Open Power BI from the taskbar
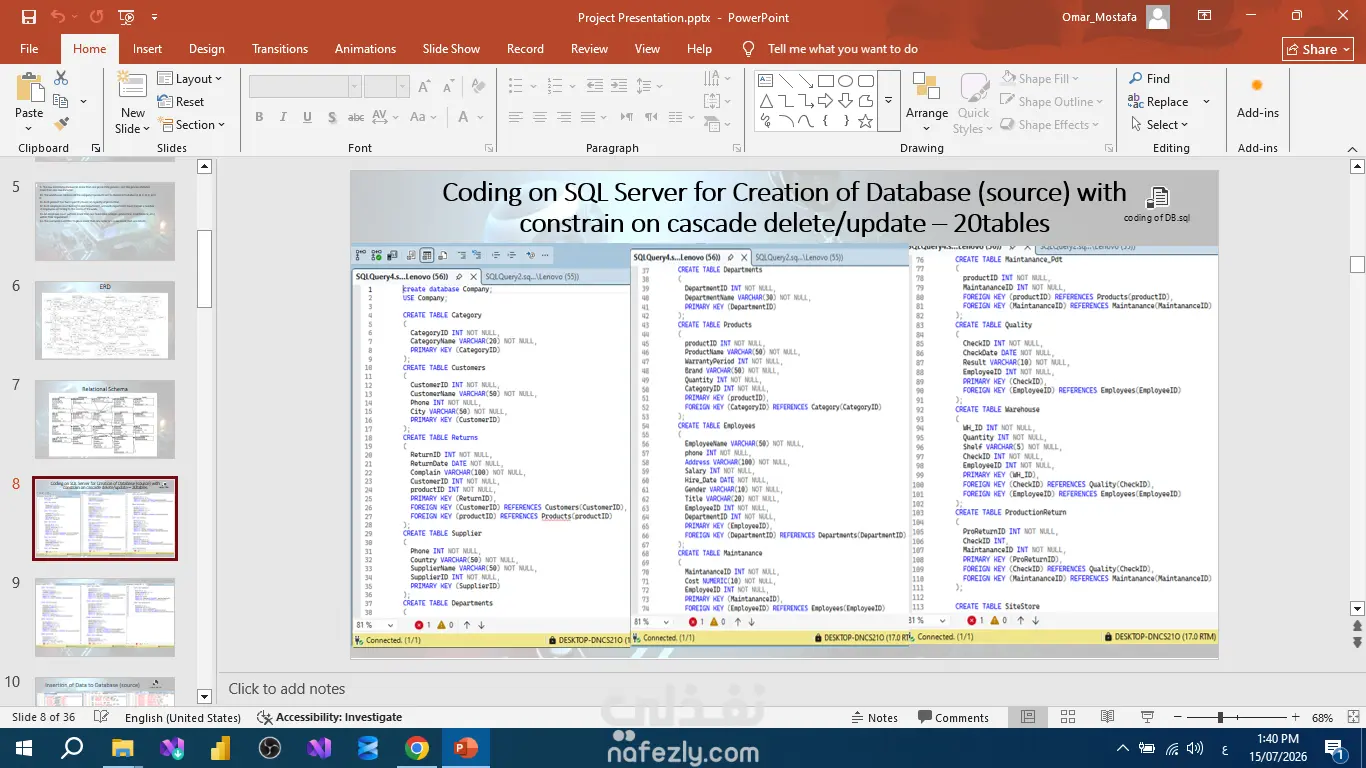The width and height of the screenshot is (1366, 768). coord(221,748)
